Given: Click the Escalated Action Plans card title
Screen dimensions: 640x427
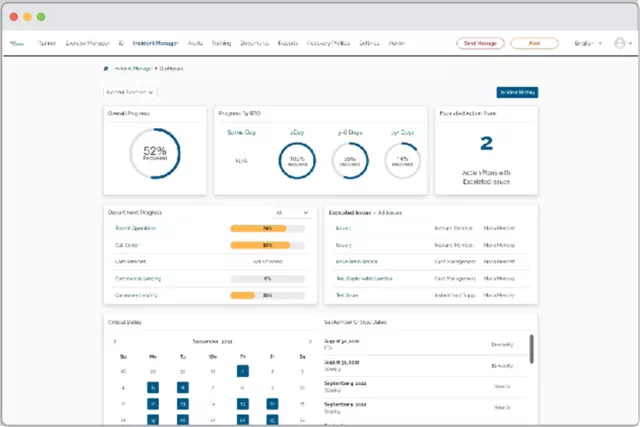Looking at the screenshot, I should (468, 113).
